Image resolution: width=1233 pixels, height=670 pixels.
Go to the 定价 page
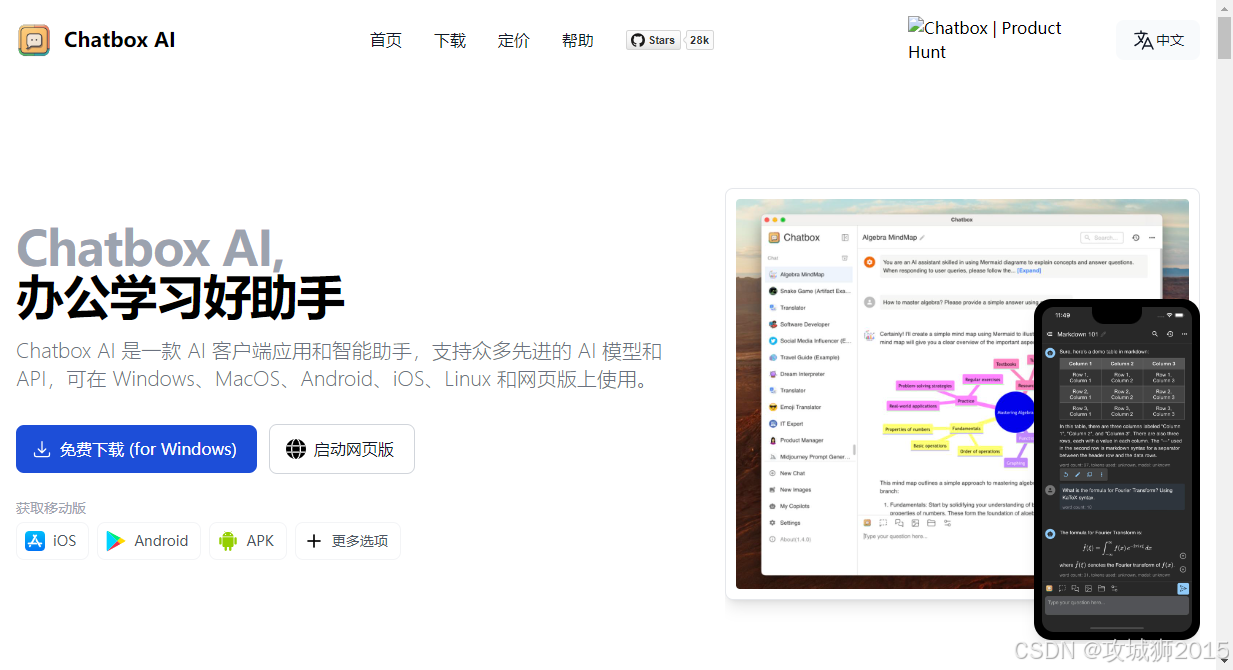[x=514, y=40]
